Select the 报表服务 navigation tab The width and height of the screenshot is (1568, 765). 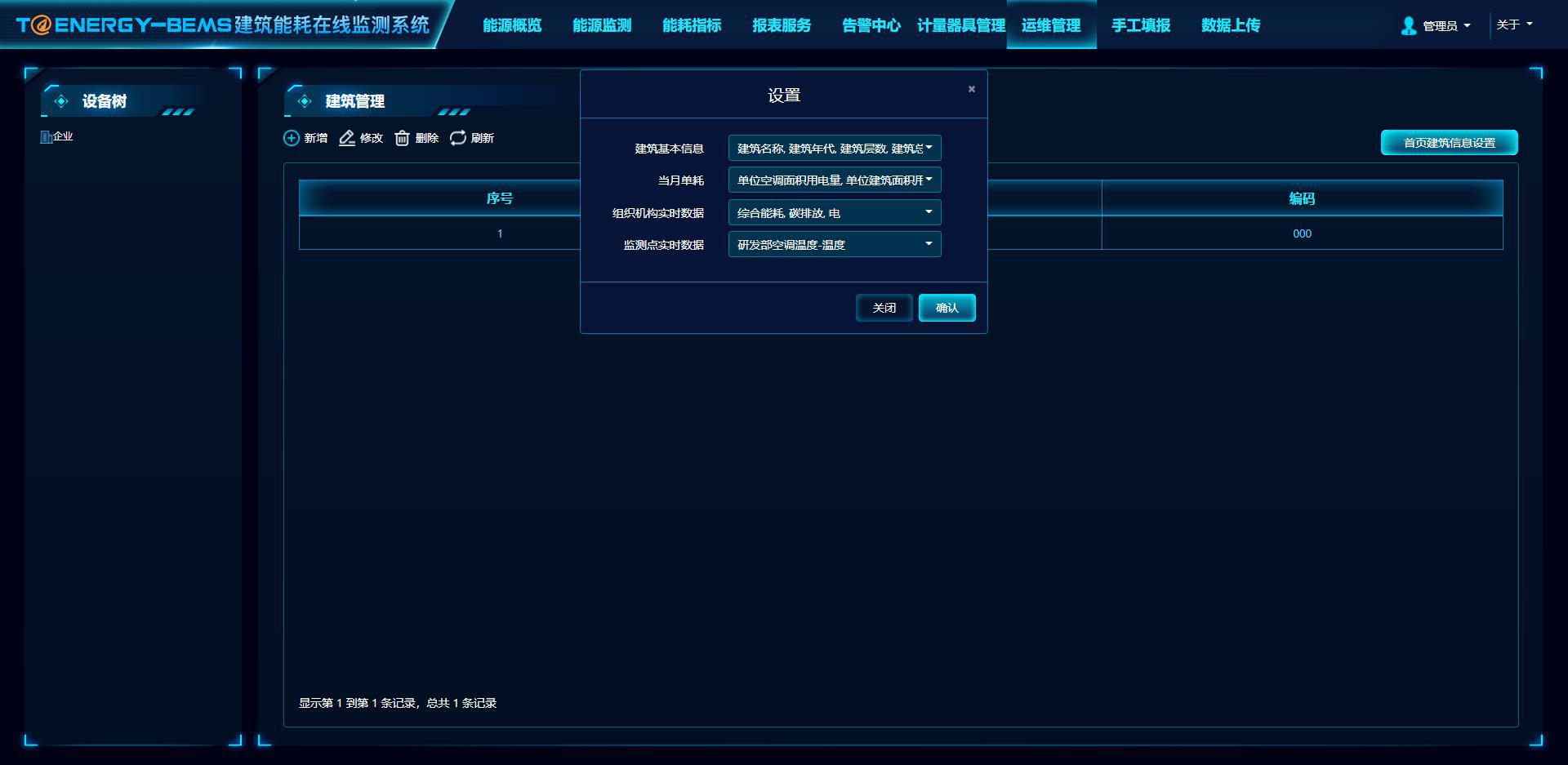tap(782, 25)
